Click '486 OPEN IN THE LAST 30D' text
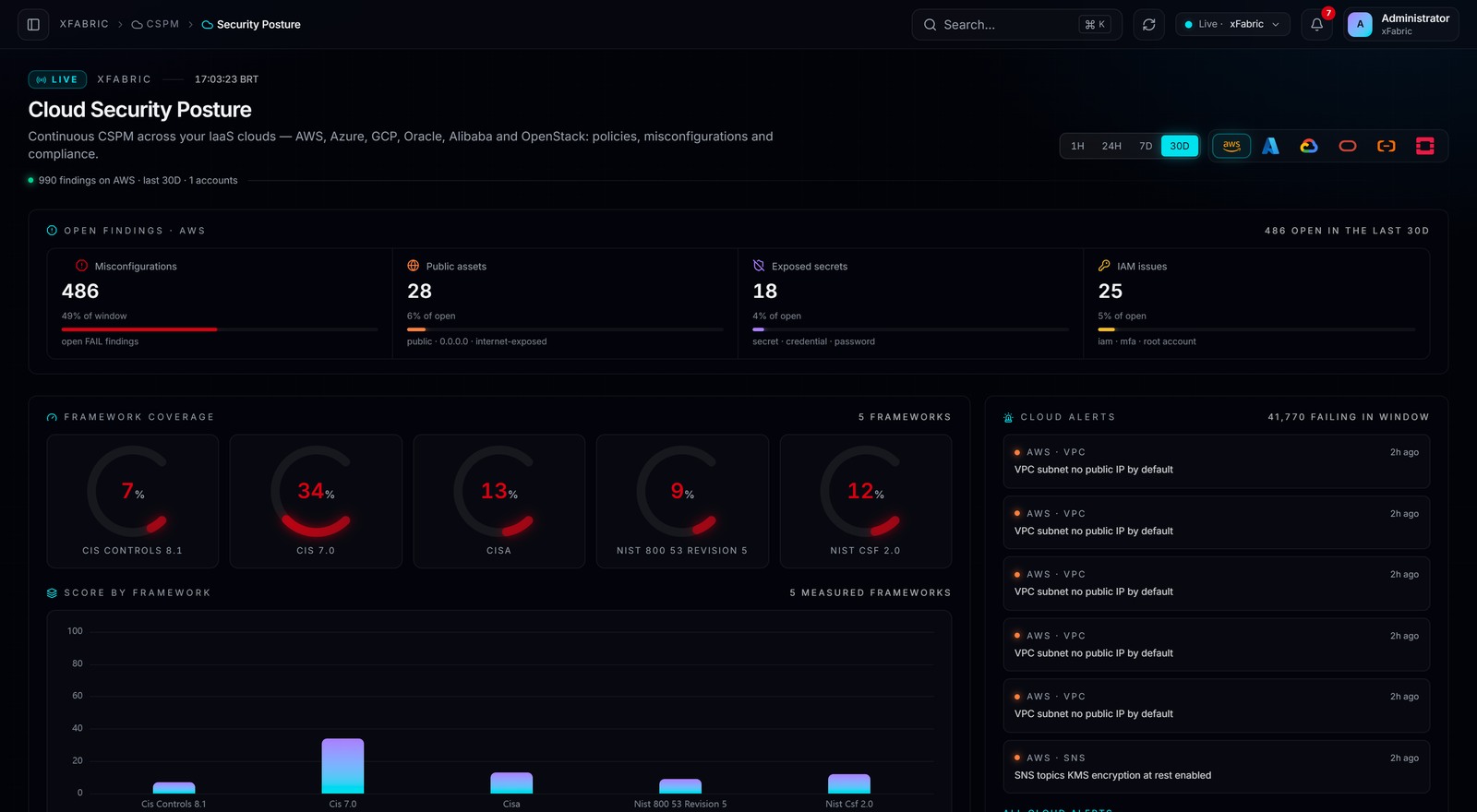This screenshot has width=1477, height=812. (1347, 231)
